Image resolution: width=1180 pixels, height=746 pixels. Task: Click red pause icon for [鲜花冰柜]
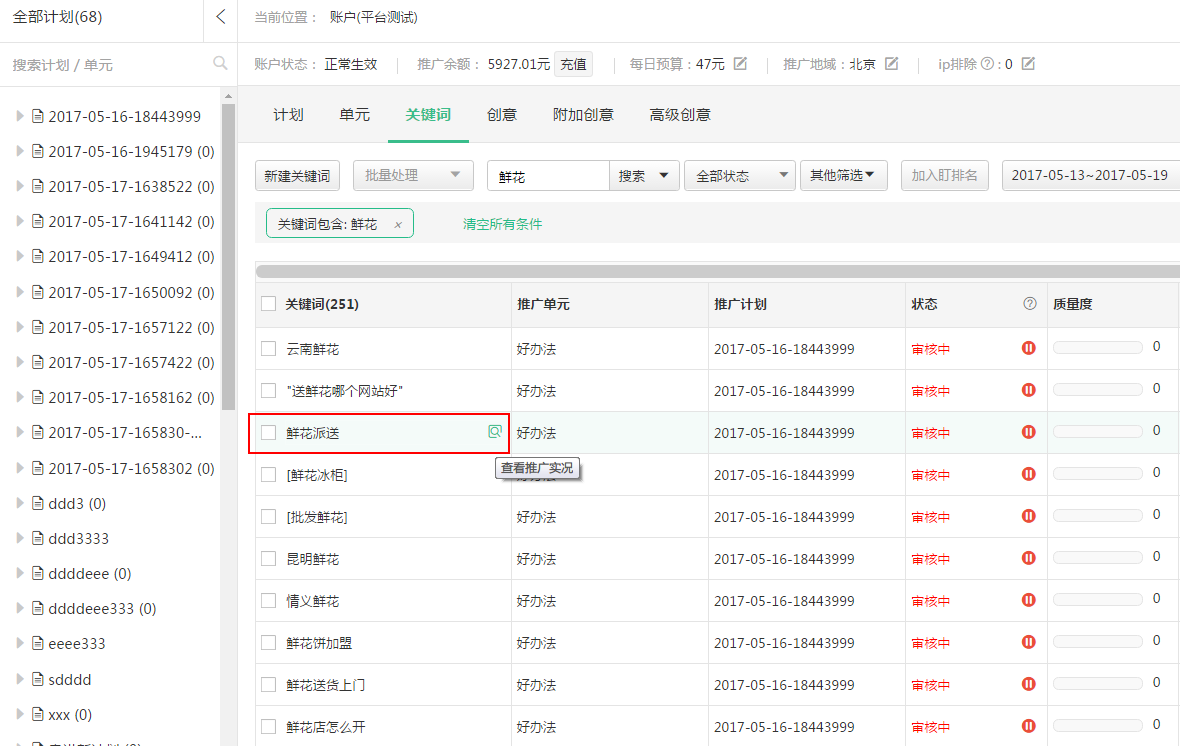(x=1028, y=474)
